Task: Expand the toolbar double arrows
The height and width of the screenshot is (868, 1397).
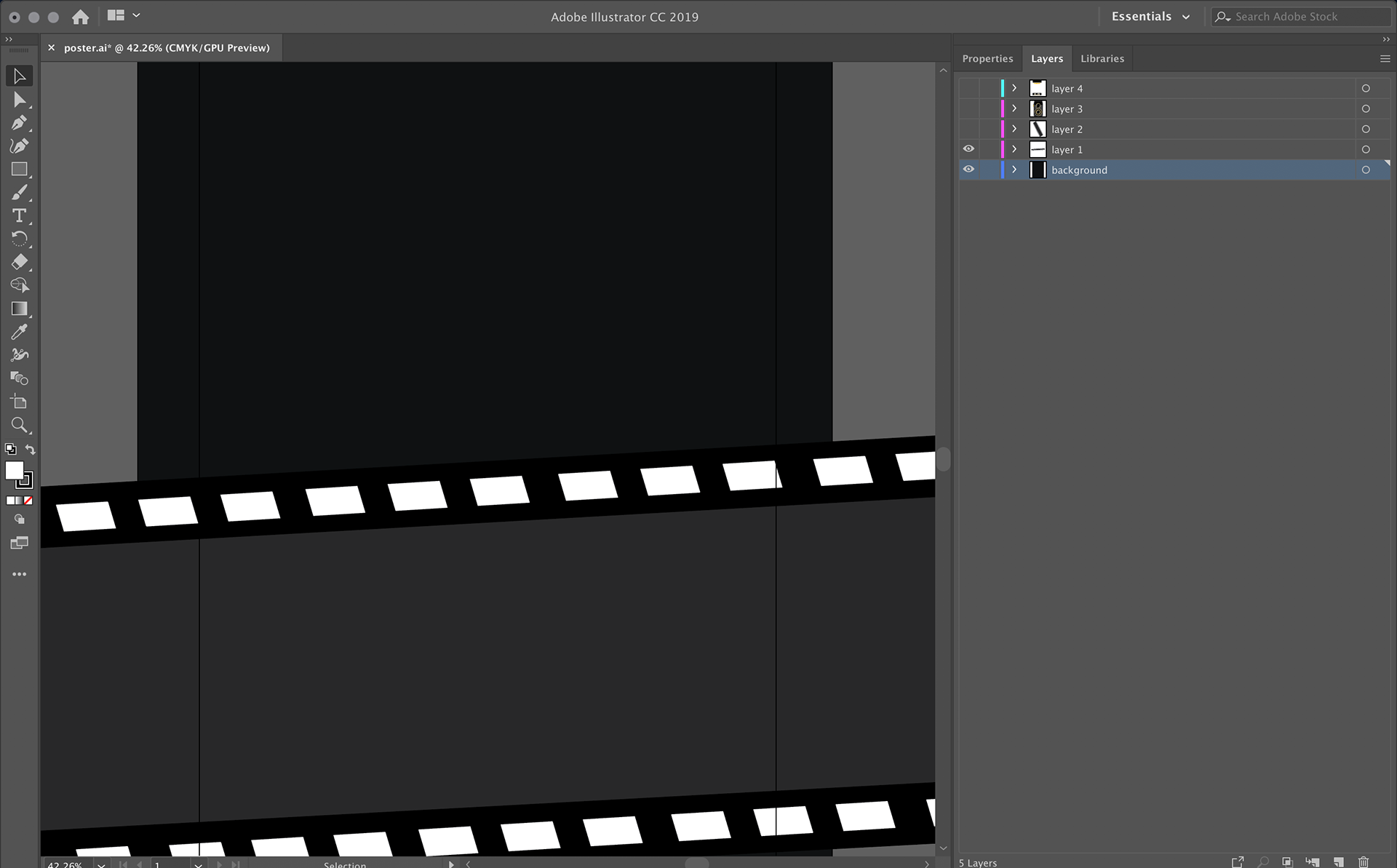Action: (9, 39)
